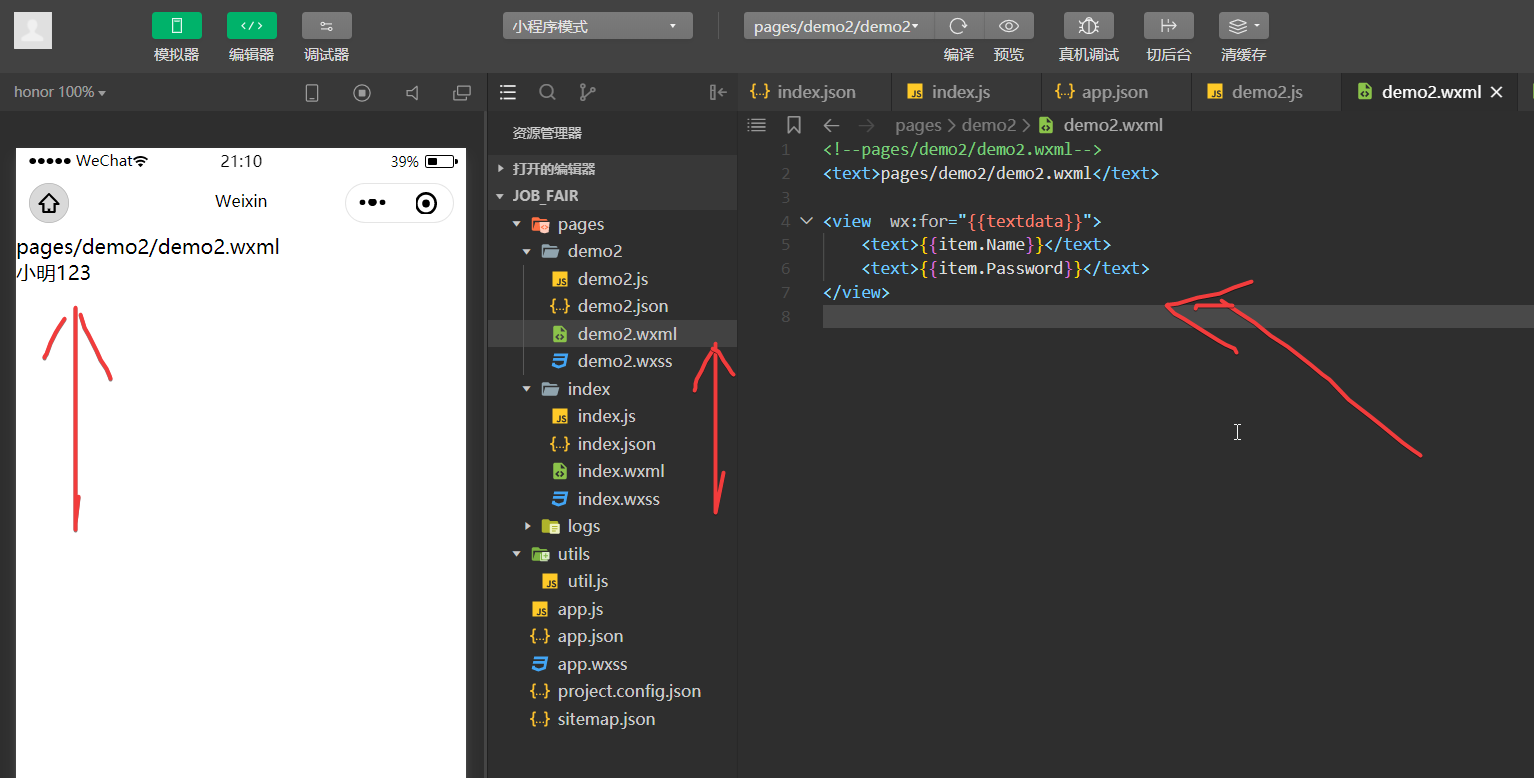
Task: Open util.js in the file tree
Action: pyautogui.click(x=612, y=581)
